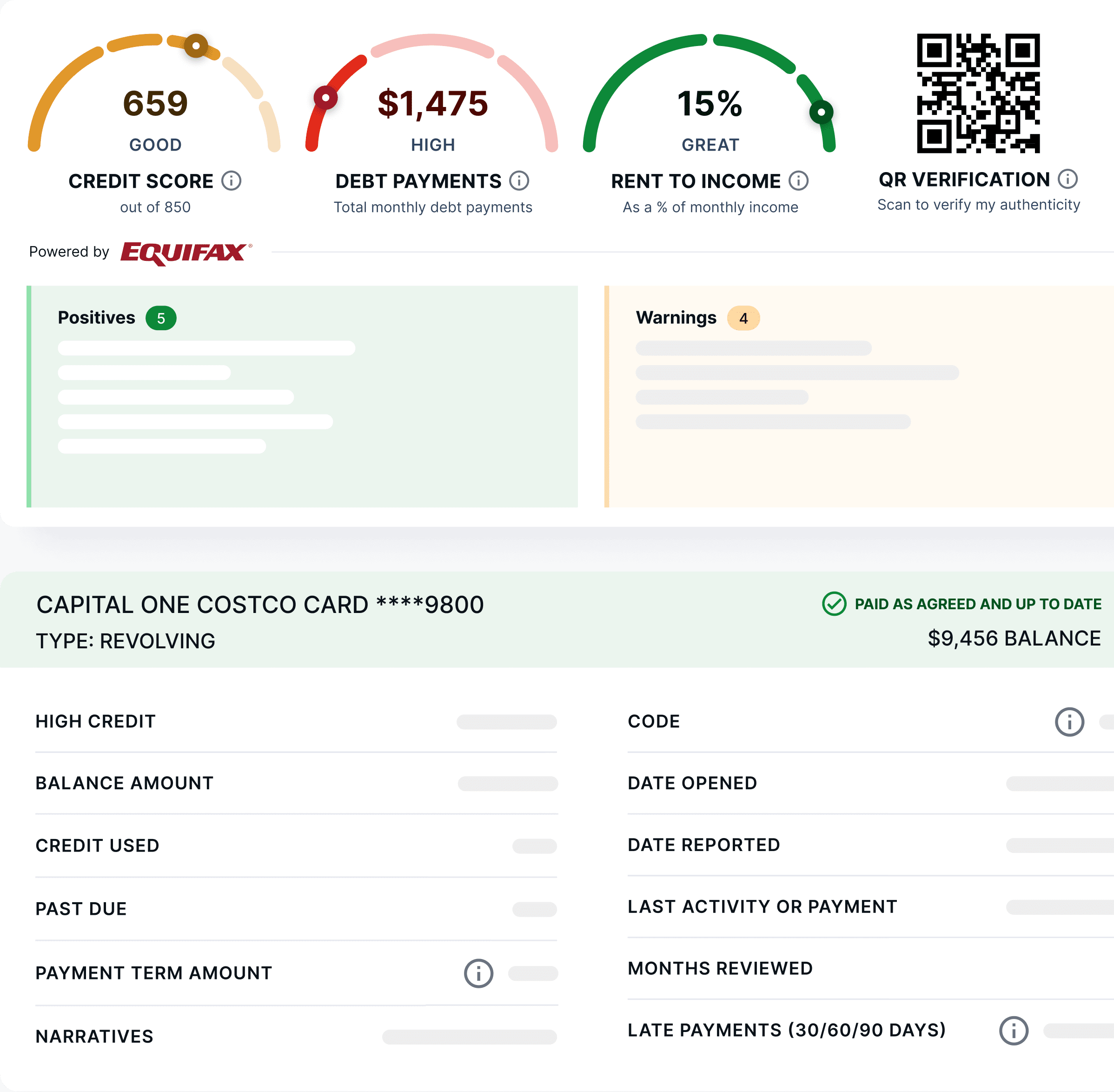Open the Late Payments info icon
This screenshot has width=1114, height=1092.
pos(1014,1031)
